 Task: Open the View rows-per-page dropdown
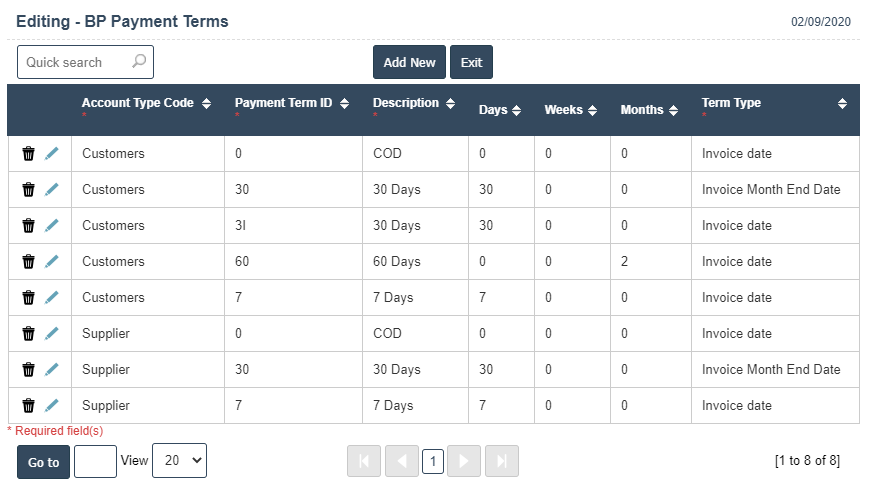coord(179,461)
